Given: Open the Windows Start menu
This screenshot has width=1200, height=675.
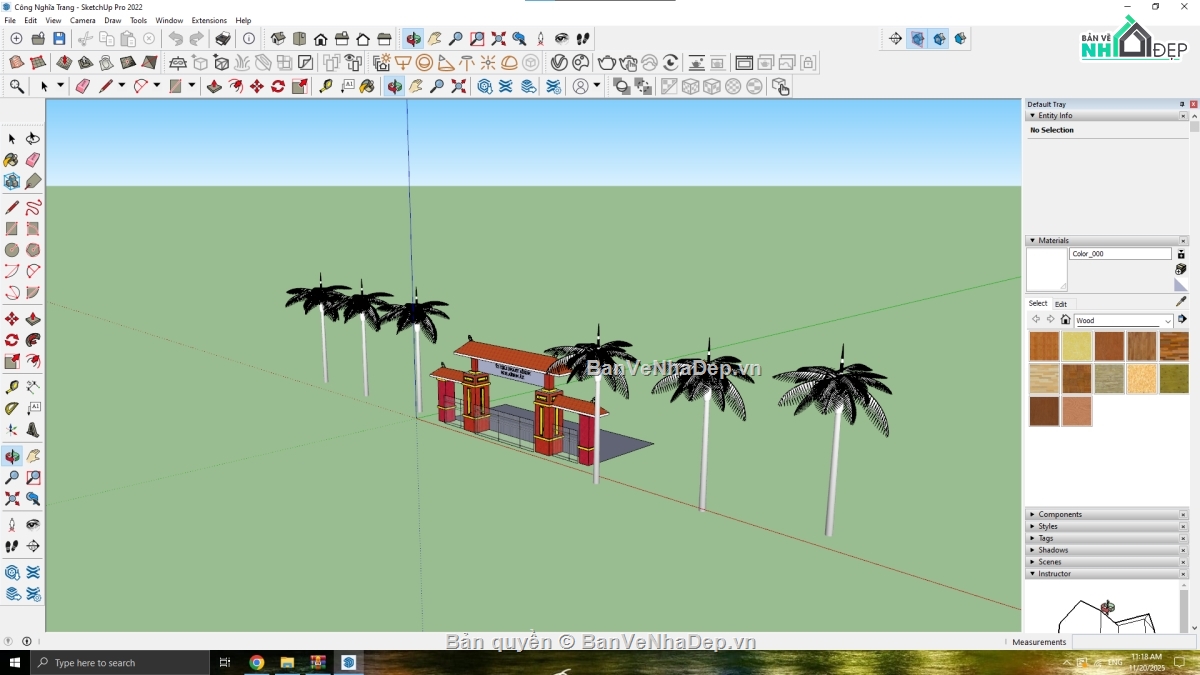Looking at the screenshot, I should click(15, 662).
